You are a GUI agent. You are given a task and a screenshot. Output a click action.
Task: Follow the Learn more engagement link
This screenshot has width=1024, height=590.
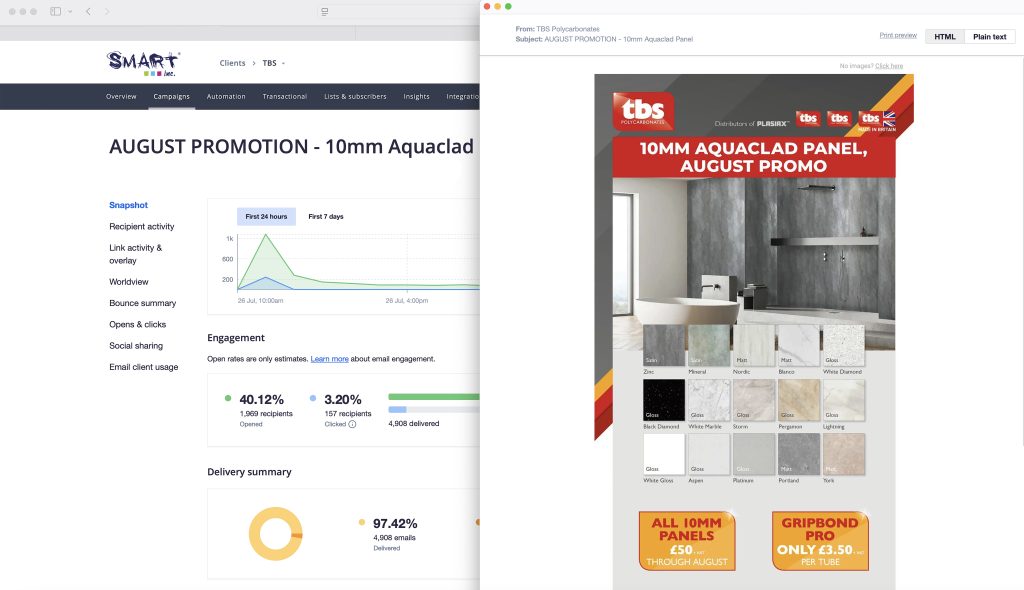pos(329,359)
